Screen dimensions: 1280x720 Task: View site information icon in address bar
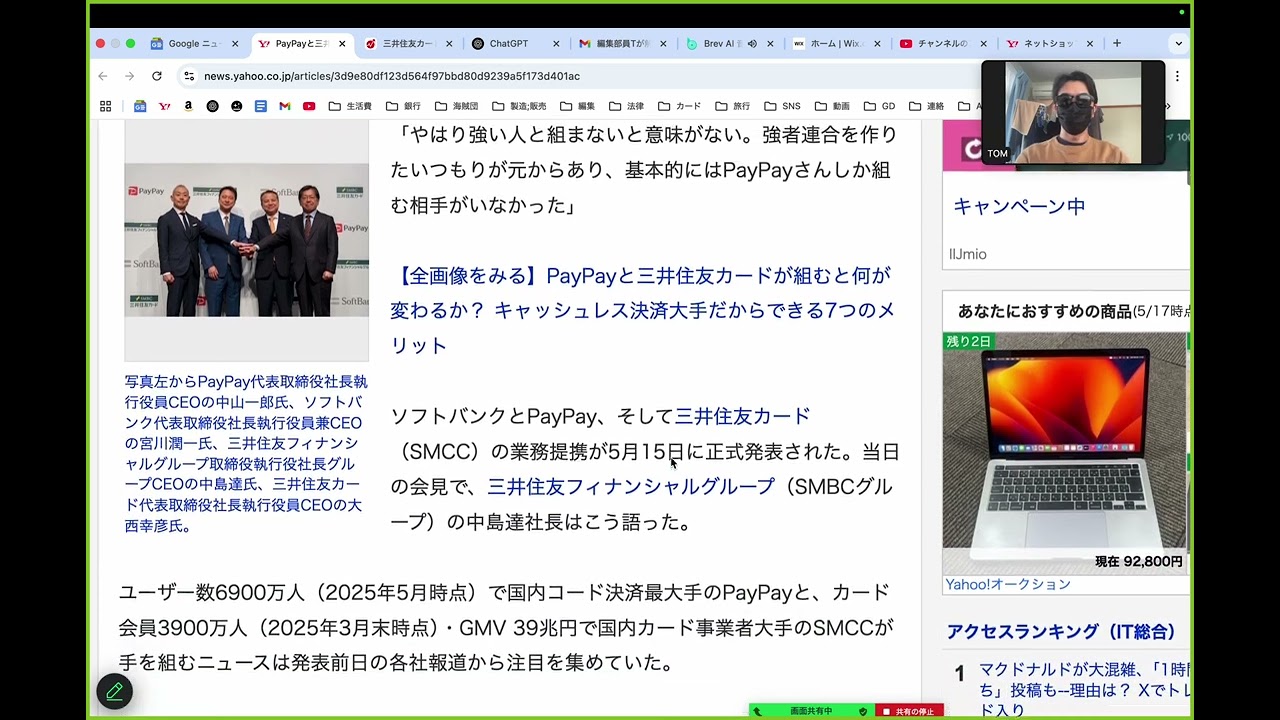[188, 76]
